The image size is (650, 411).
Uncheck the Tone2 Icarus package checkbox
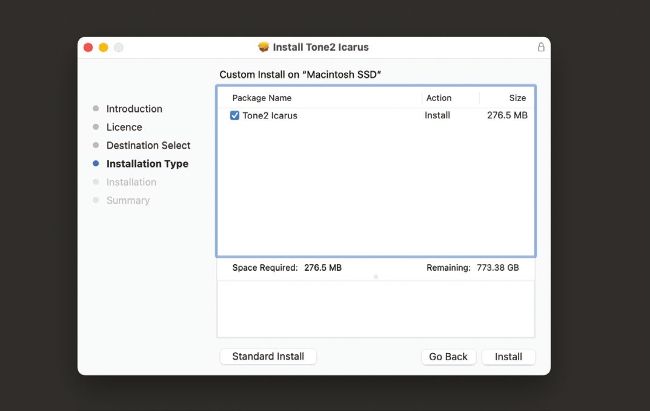(235, 115)
